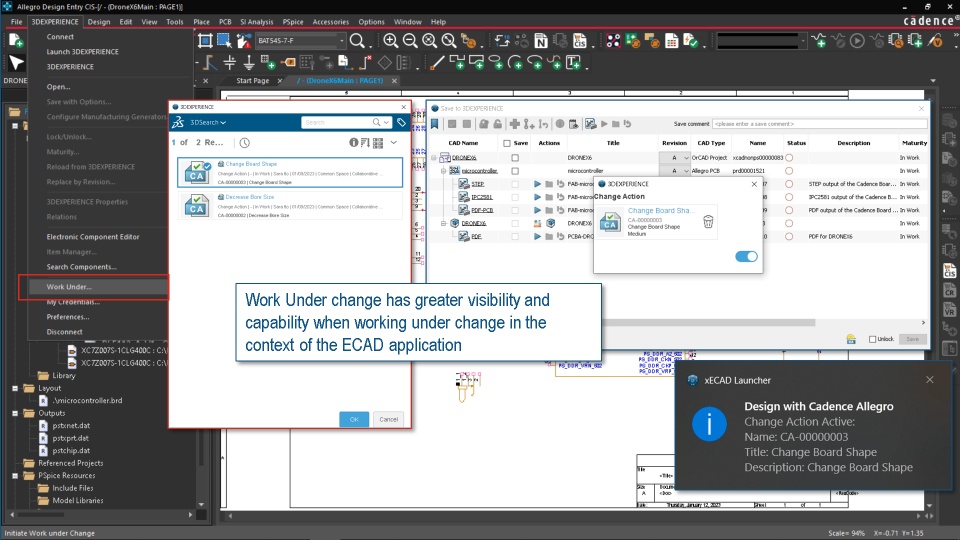
Task: Select .\microcontroller.brd in the project tree
Action: pos(87,400)
